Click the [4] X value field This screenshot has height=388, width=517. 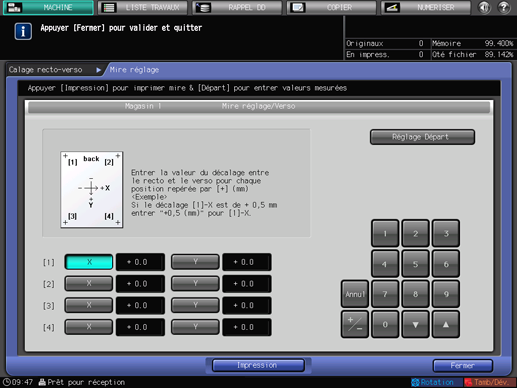pyautogui.click(x=140, y=327)
